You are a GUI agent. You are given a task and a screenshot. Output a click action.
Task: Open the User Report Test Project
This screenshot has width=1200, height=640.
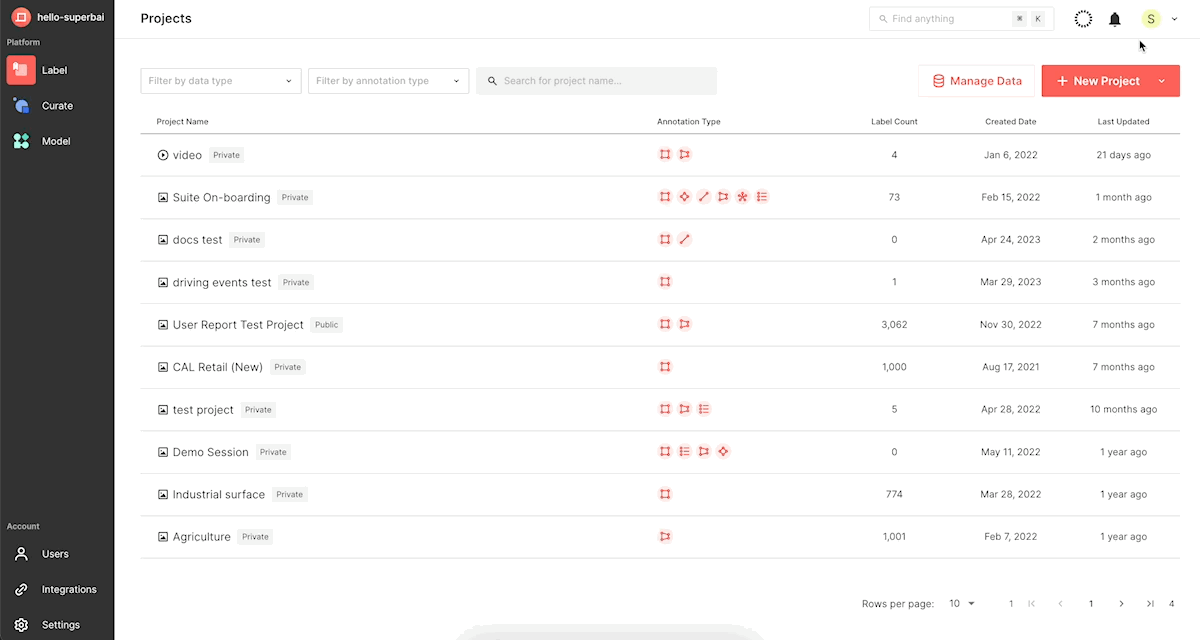pos(238,325)
